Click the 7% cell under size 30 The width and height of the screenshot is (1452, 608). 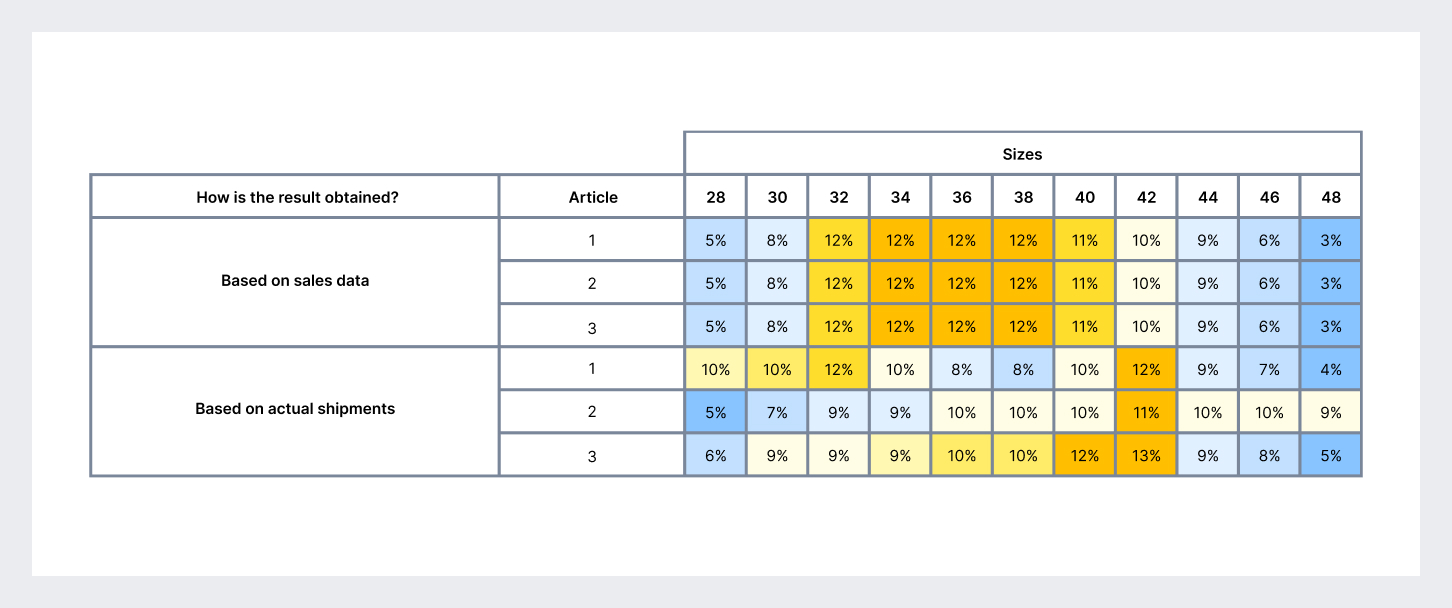(777, 412)
